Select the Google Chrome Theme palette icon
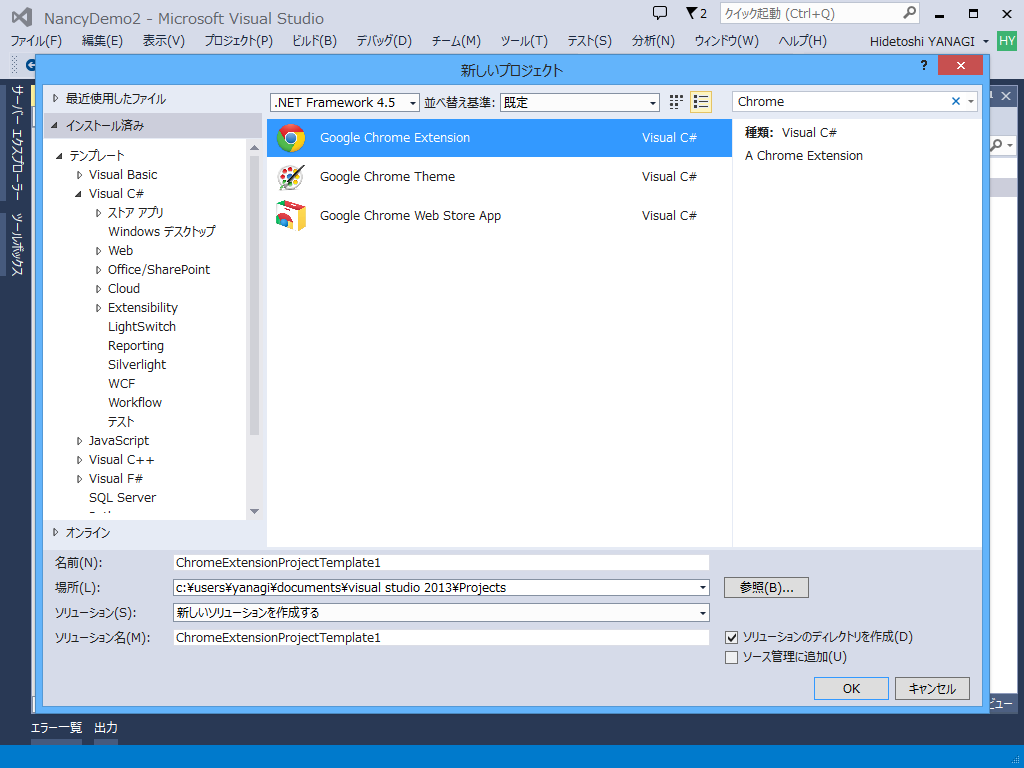Screen dimensions: 1024x768 pos(291,176)
